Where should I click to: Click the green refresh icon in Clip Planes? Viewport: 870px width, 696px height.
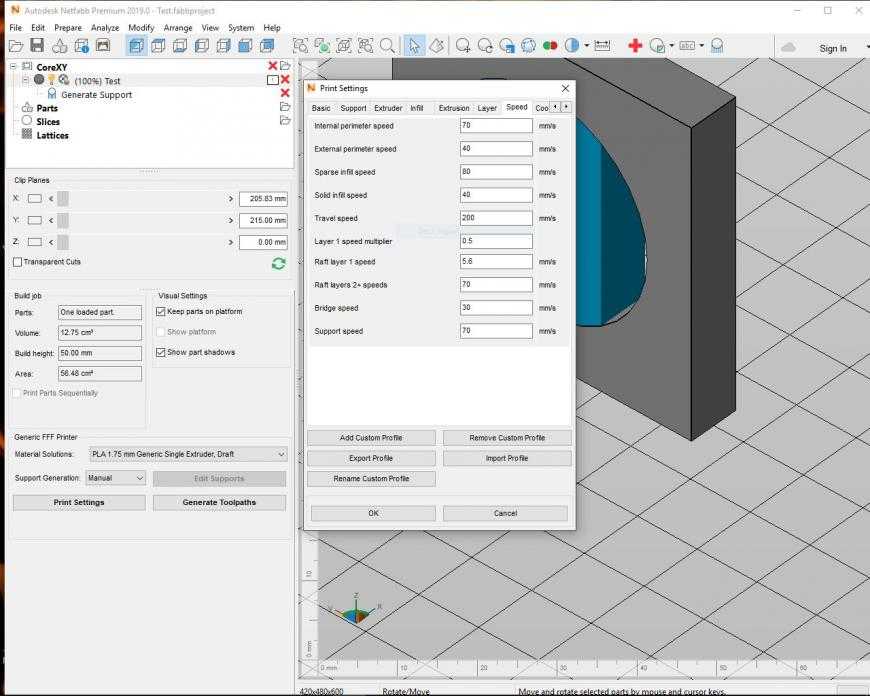279,264
